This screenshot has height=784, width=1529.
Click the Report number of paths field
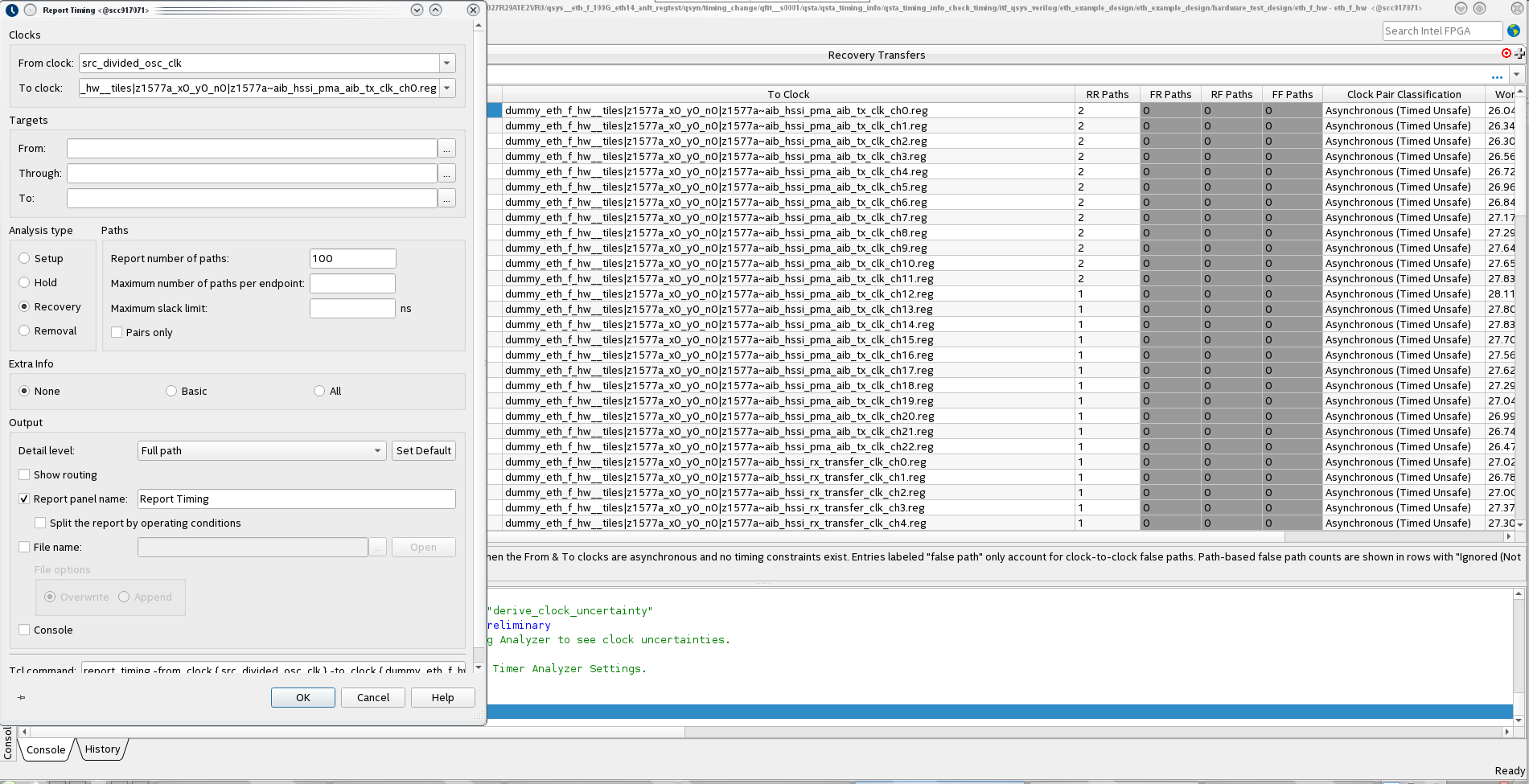point(352,259)
